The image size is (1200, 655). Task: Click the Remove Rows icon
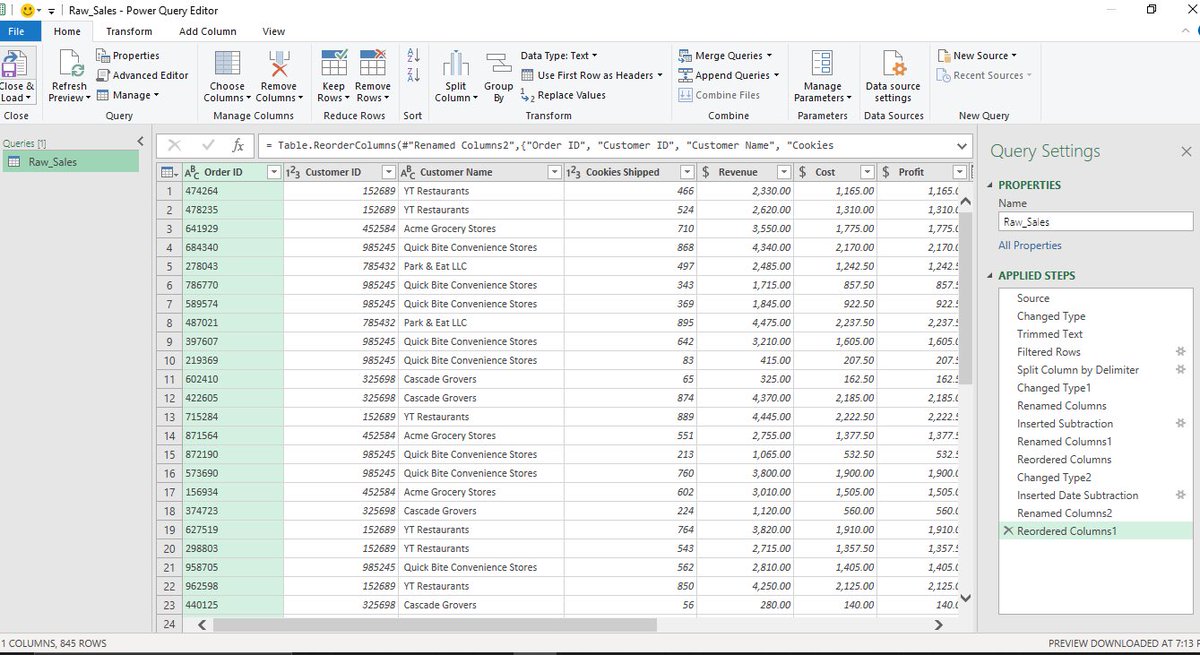pyautogui.click(x=373, y=64)
